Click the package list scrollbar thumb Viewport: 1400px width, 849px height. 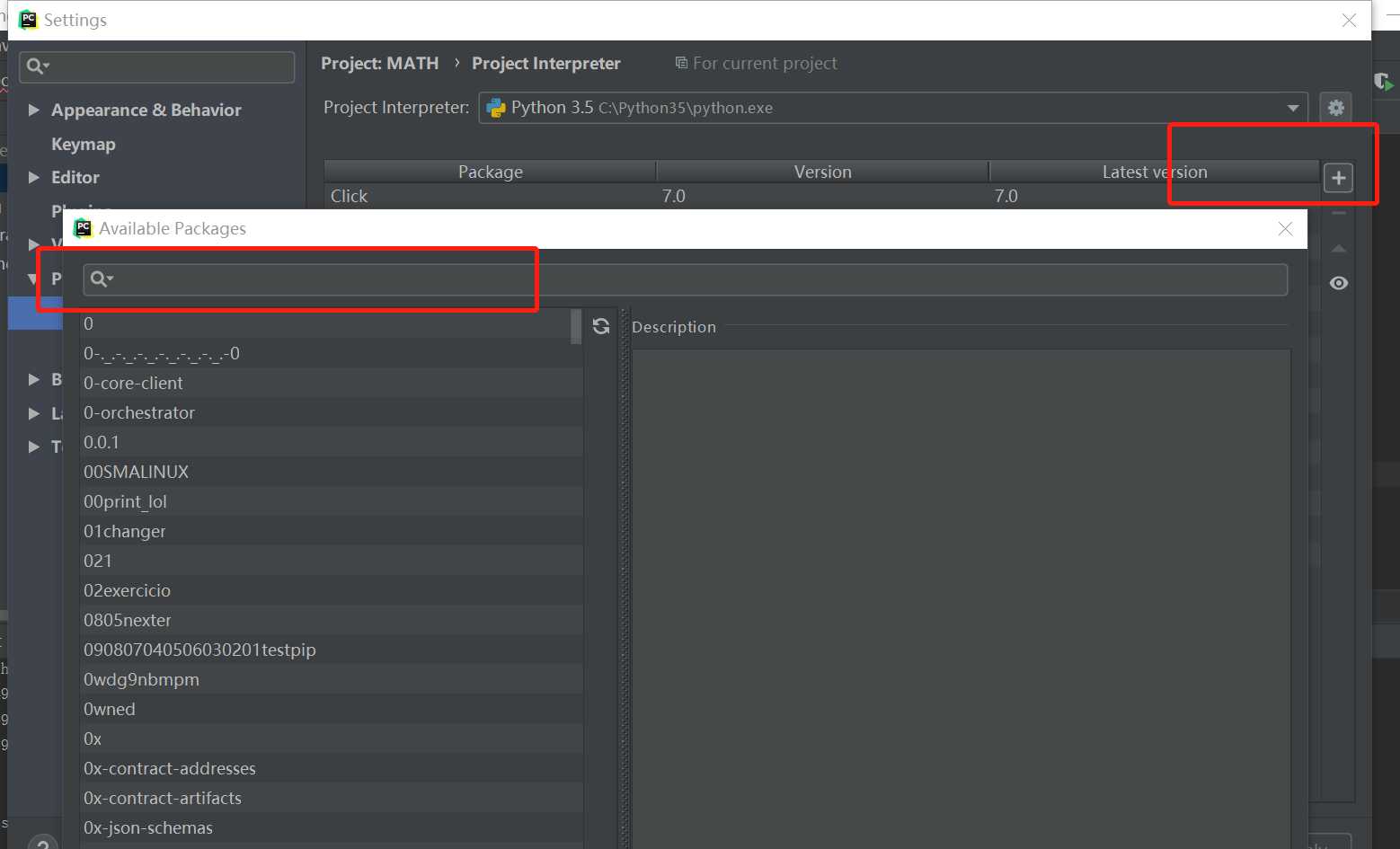[577, 327]
